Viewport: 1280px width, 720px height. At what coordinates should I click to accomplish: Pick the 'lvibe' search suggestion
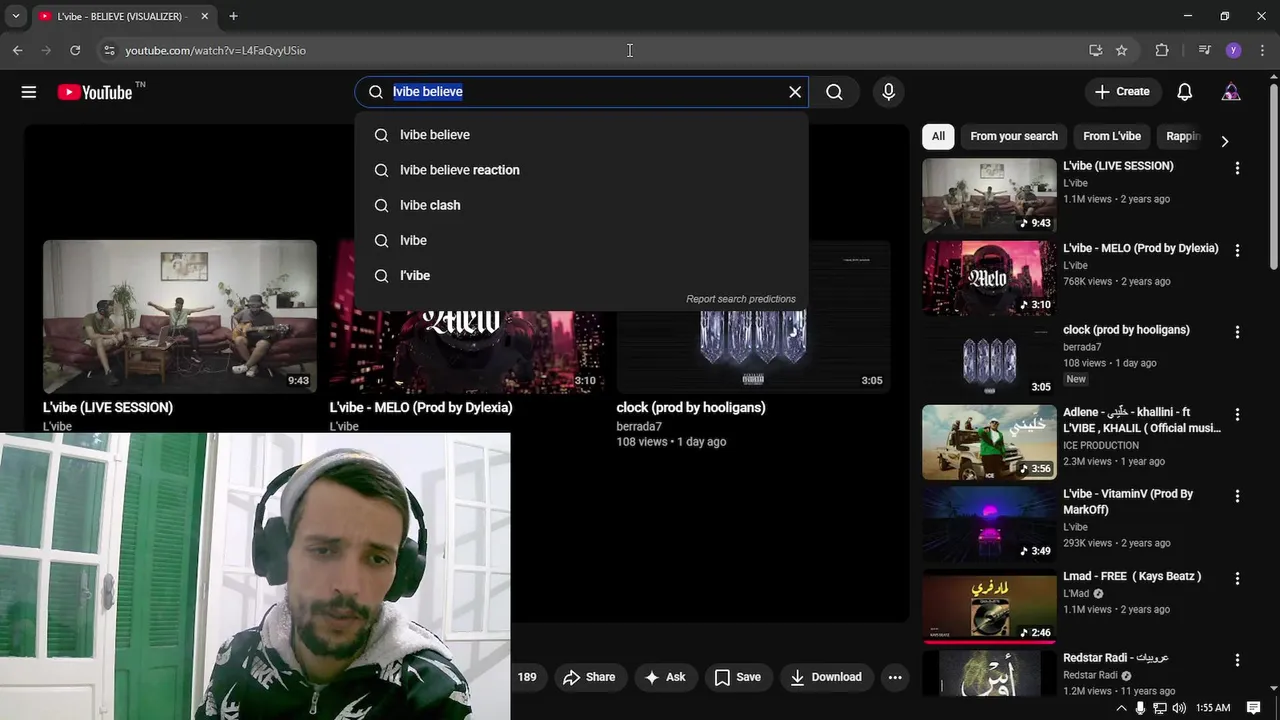coord(581,240)
